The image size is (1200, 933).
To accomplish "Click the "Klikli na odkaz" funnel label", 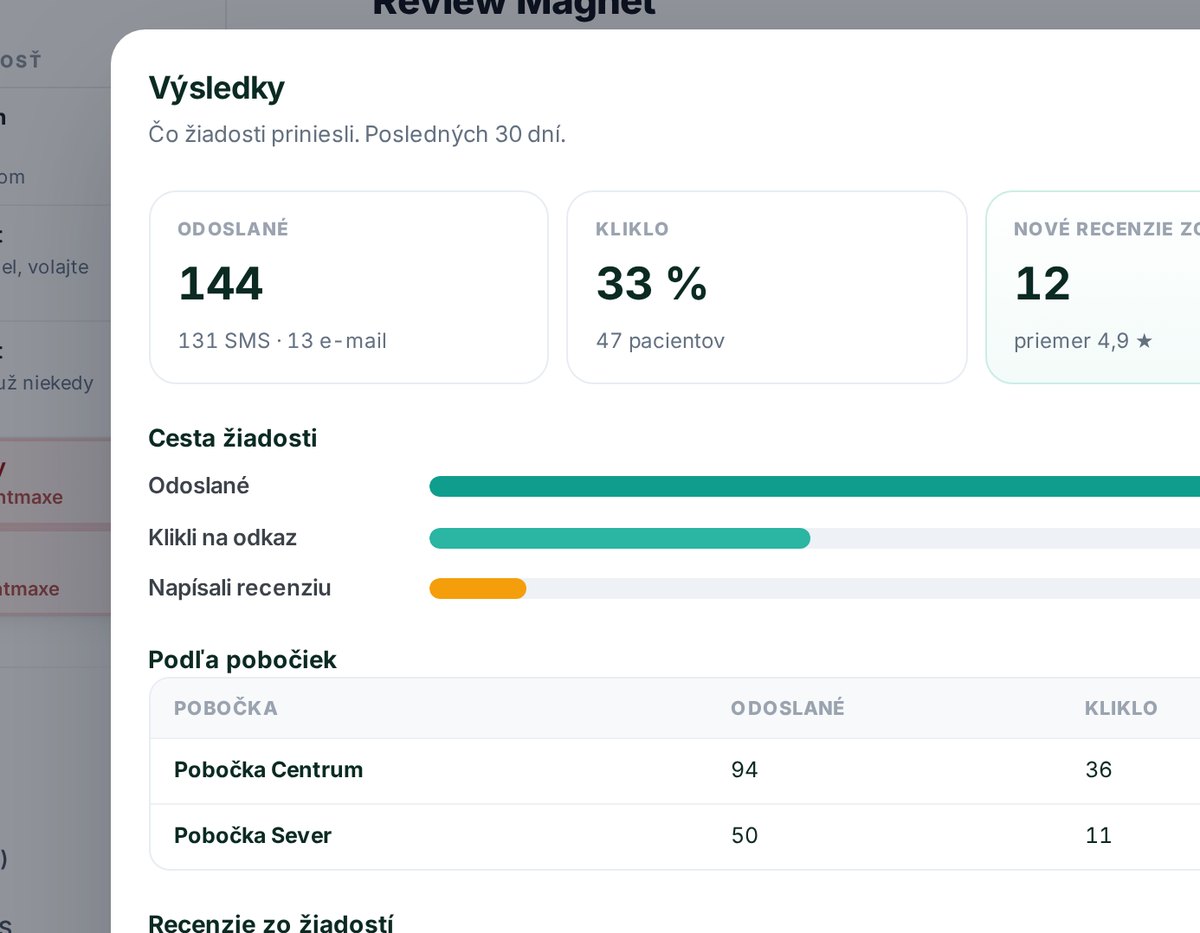I will 222,538.
